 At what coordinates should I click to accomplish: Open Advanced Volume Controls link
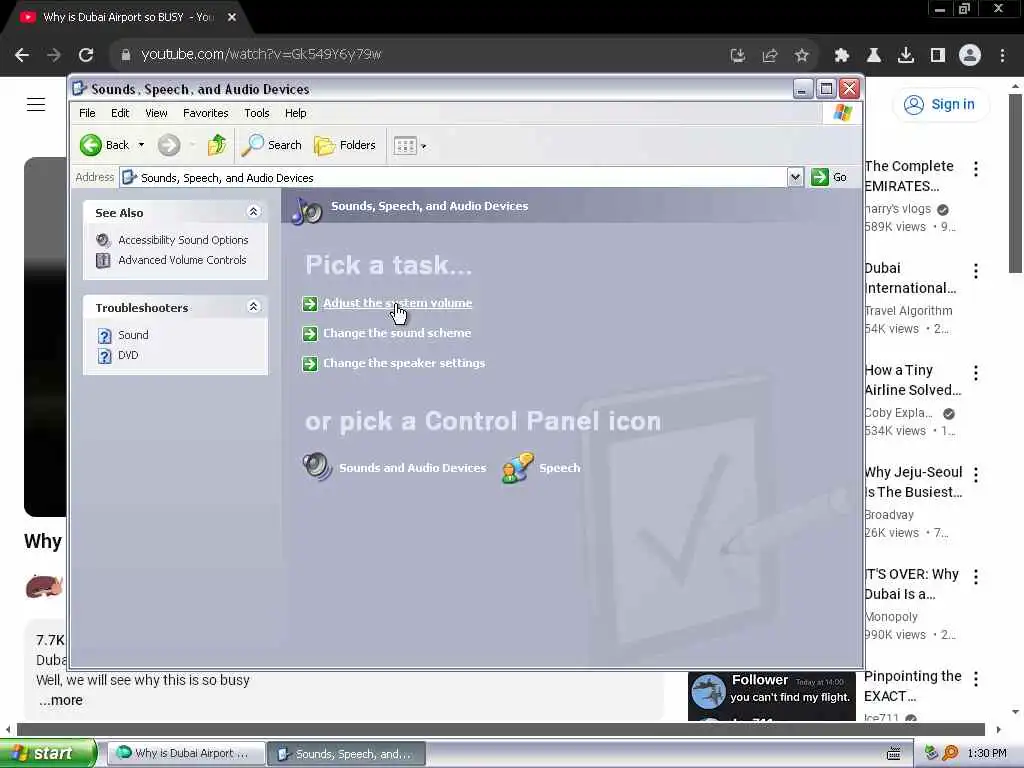point(182,260)
